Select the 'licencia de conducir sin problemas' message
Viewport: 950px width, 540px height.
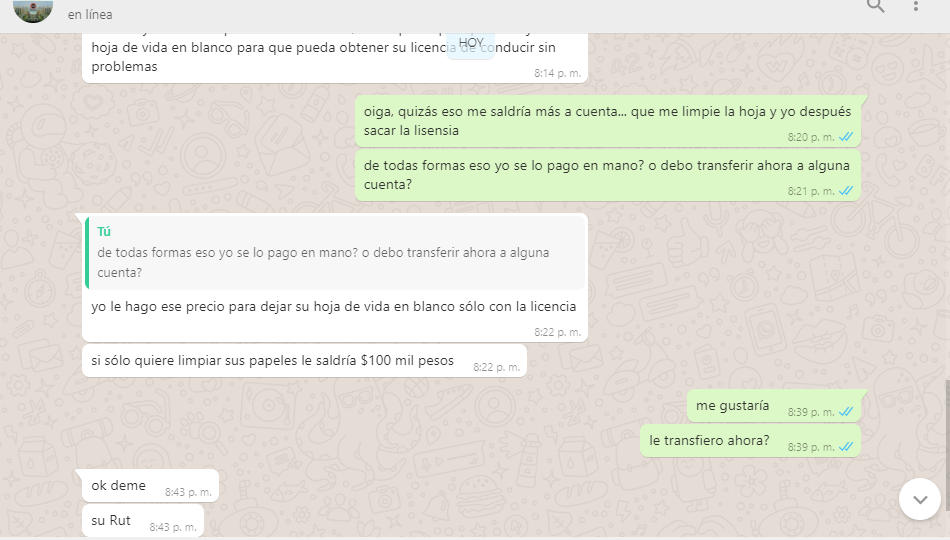click(334, 58)
